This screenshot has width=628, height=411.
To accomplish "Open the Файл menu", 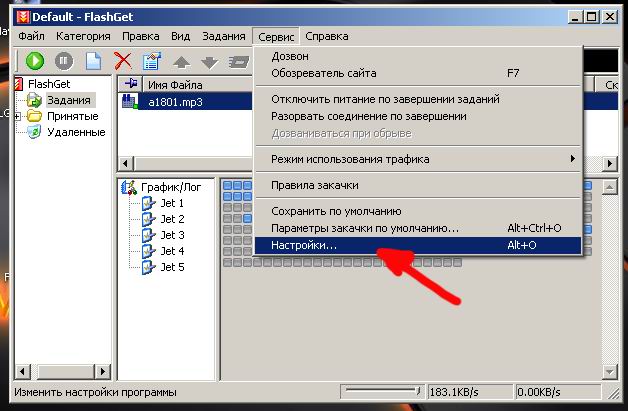I will [31, 36].
